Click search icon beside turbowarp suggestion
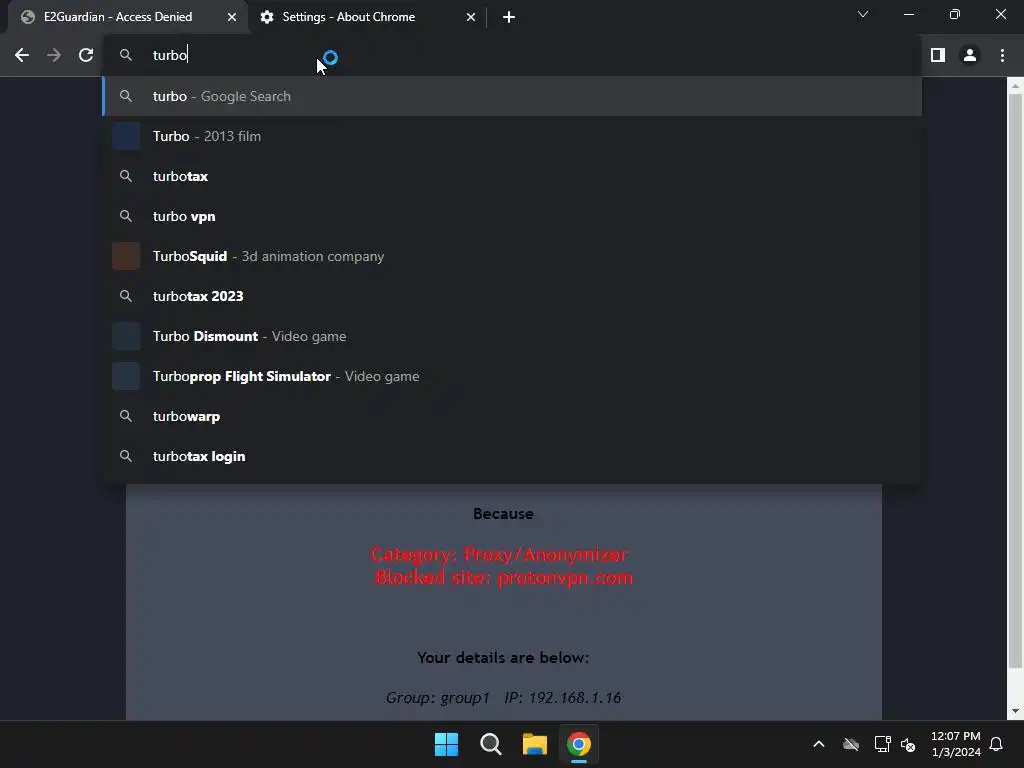Viewport: 1024px width, 768px height. point(126,416)
